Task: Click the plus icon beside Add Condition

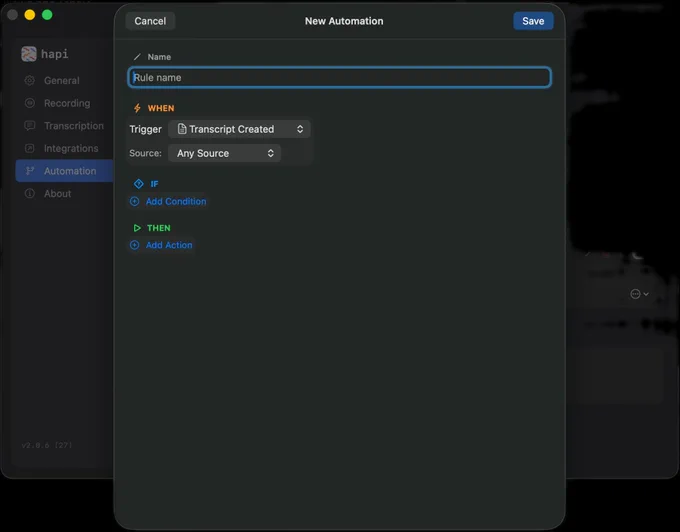Action: click(x=135, y=201)
